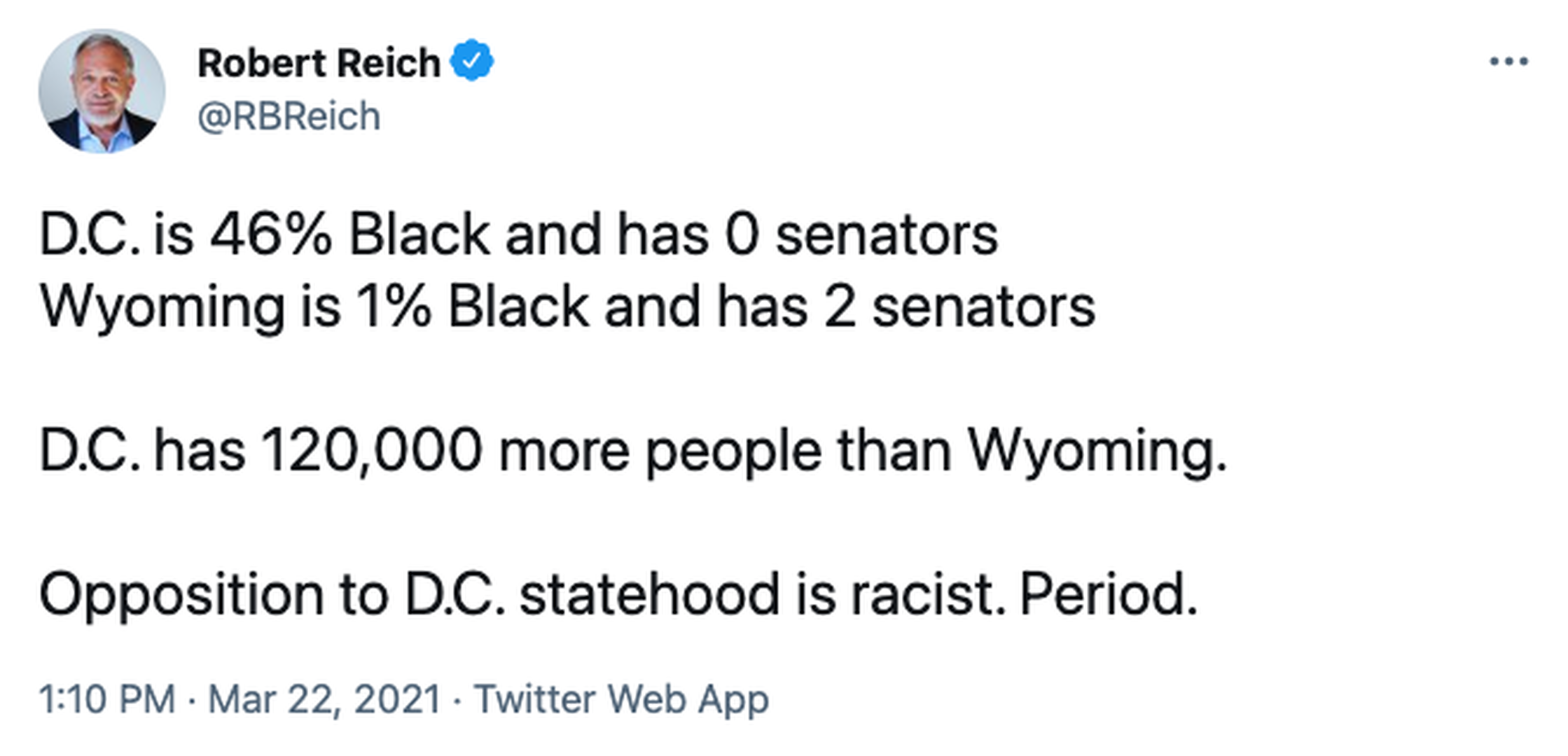1568x756 pixels.
Task: Click the "120,000" number in the tweet
Action: 372,450
